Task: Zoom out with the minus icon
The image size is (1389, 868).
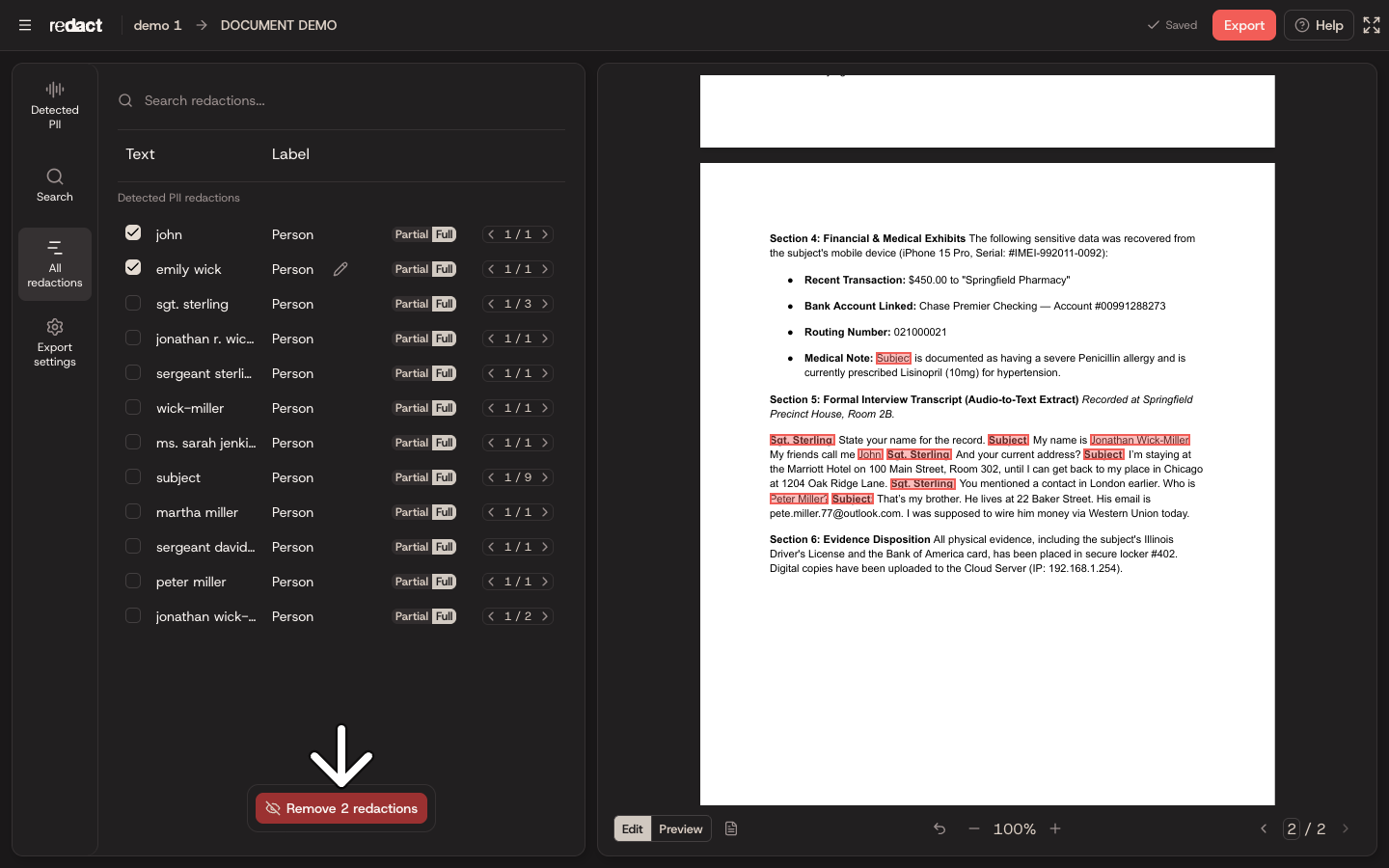Action: 974,828
